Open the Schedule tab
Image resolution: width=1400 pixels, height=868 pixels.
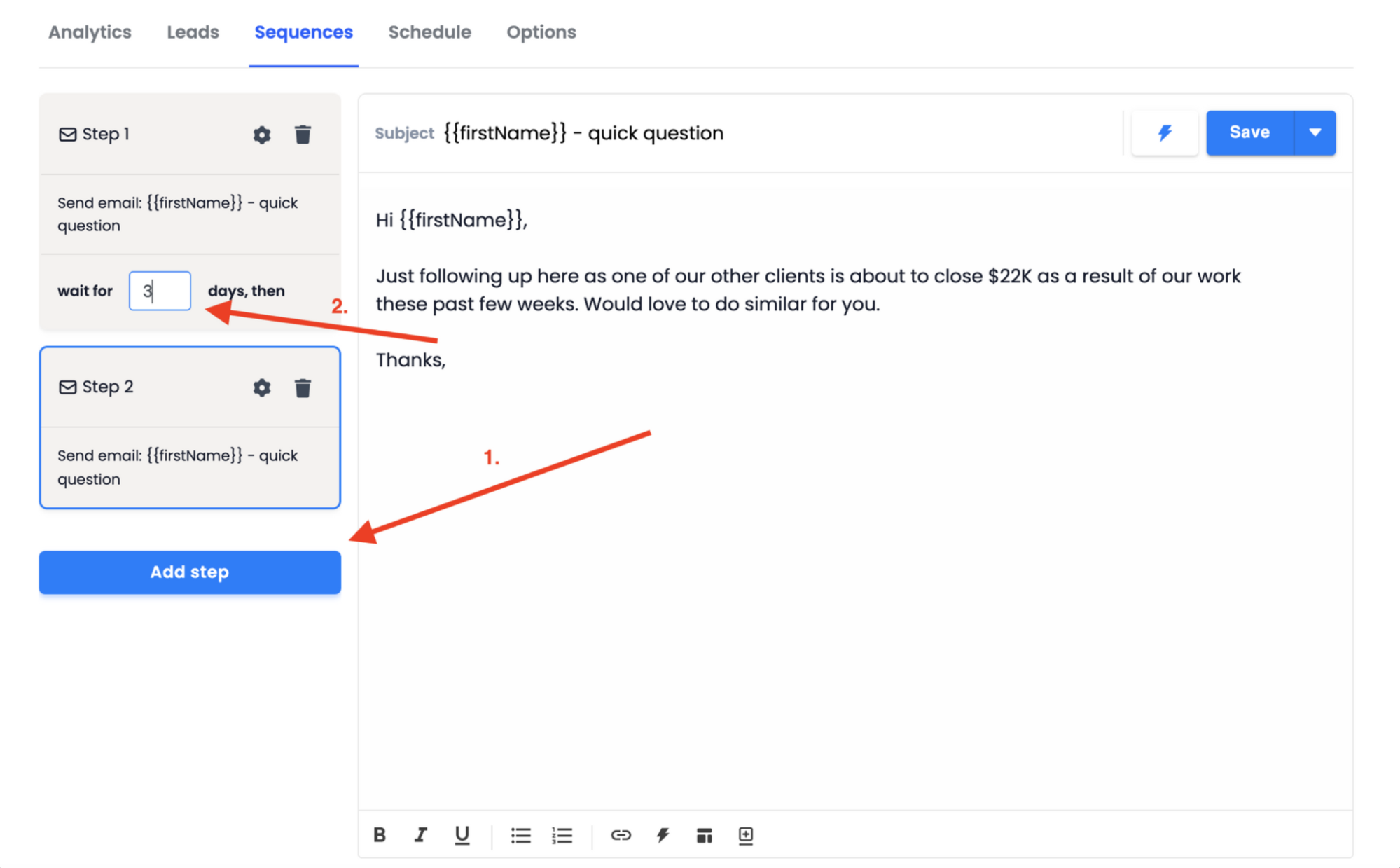coord(429,32)
